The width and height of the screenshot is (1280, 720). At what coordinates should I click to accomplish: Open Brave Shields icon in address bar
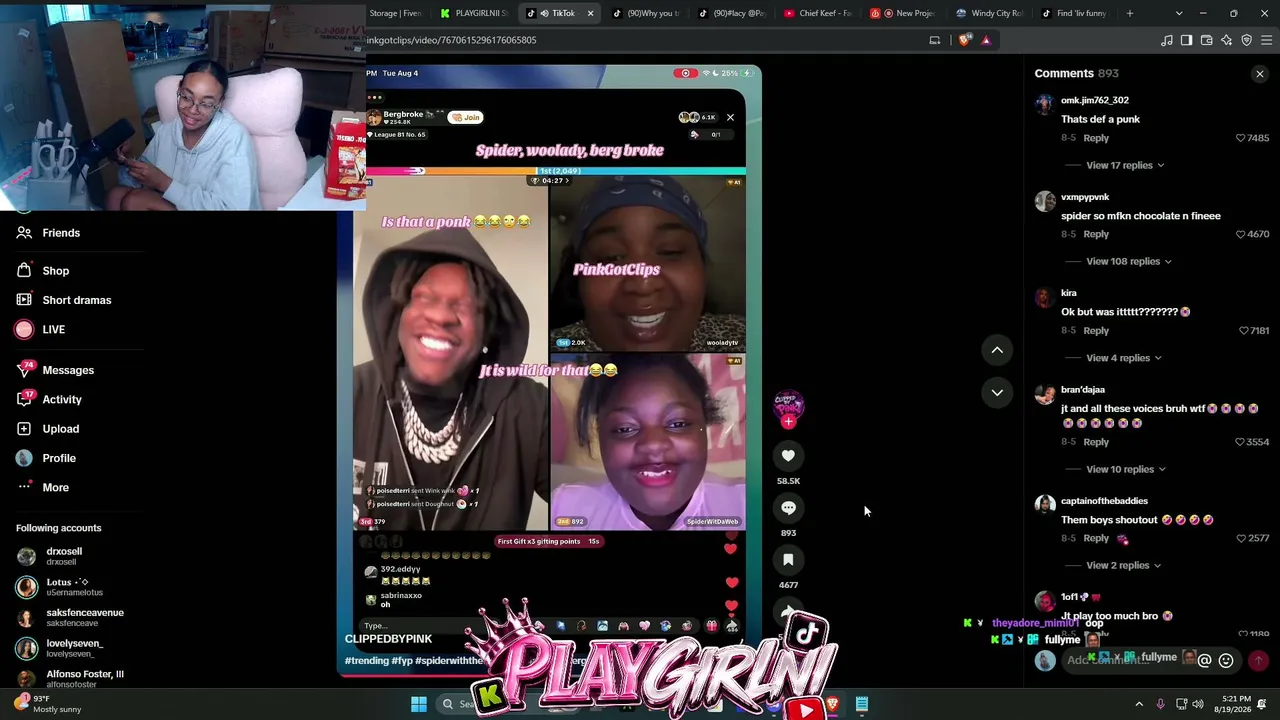[964, 40]
